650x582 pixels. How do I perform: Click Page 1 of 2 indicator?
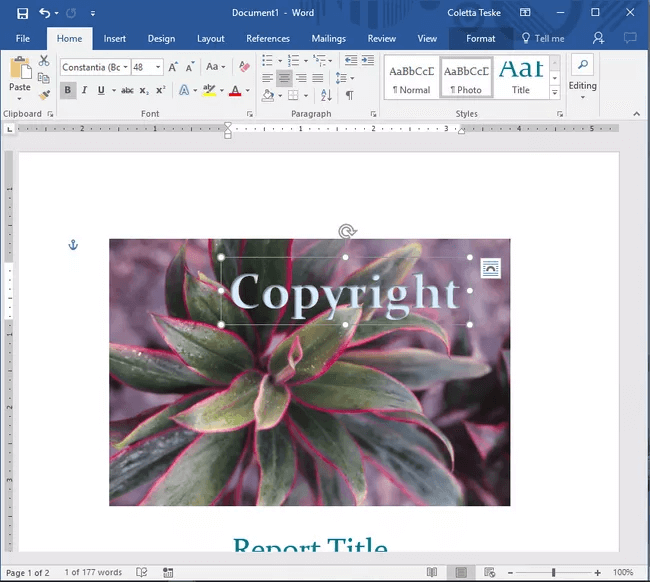[28, 573]
